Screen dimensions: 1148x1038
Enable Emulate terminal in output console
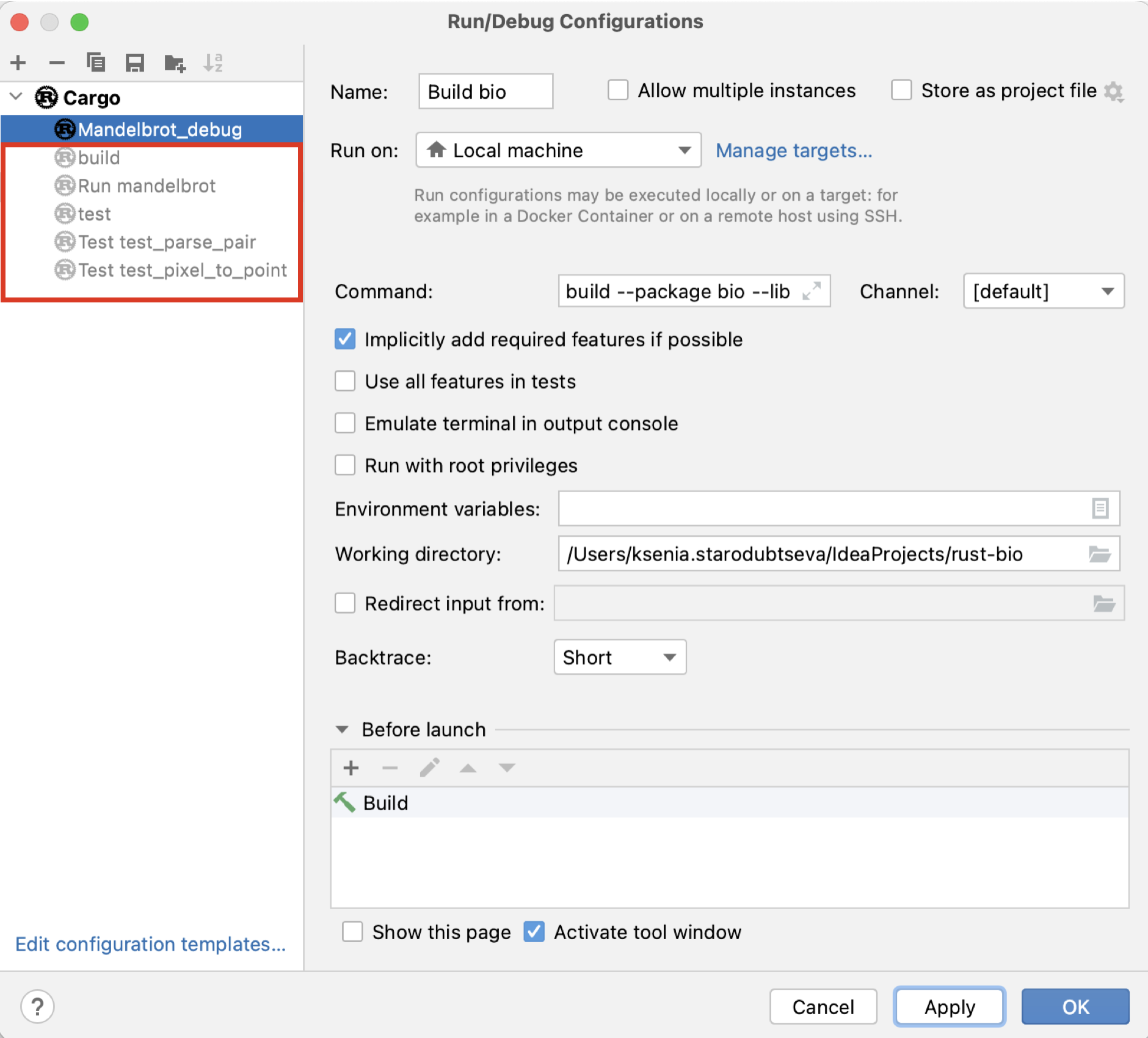tap(344, 423)
